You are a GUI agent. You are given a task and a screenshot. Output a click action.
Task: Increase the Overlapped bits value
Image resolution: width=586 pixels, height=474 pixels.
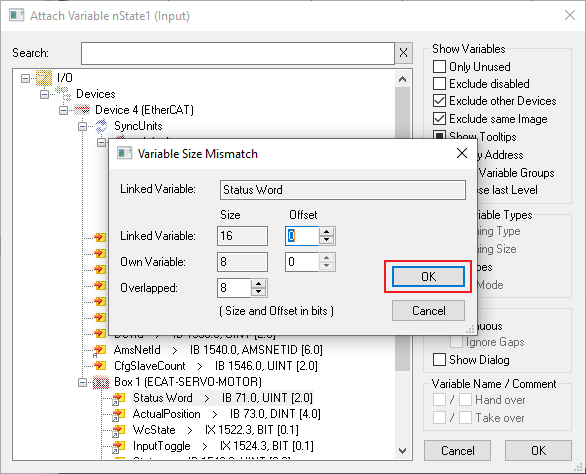(x=259, y=284)
